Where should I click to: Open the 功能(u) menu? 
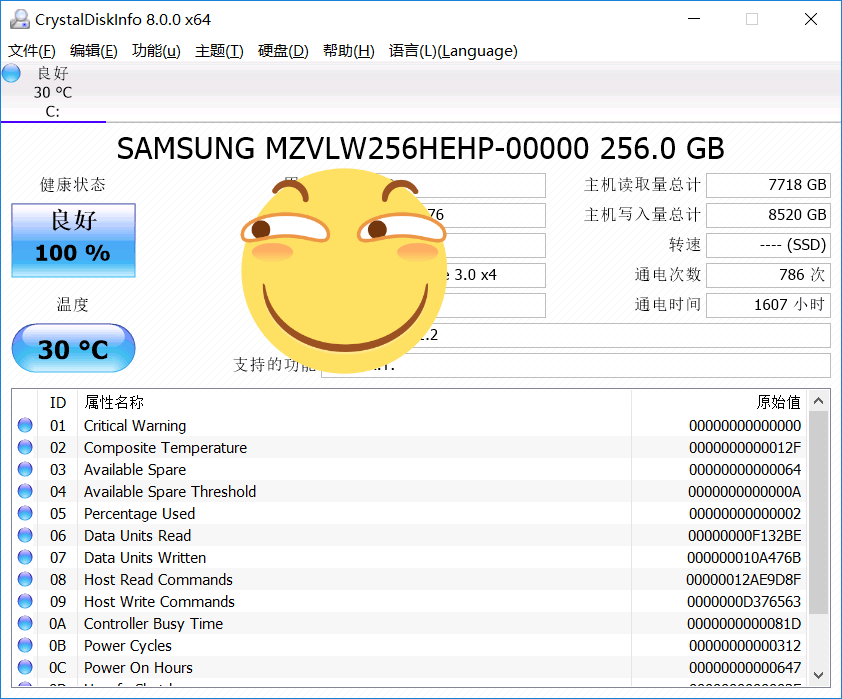point(156,51)
